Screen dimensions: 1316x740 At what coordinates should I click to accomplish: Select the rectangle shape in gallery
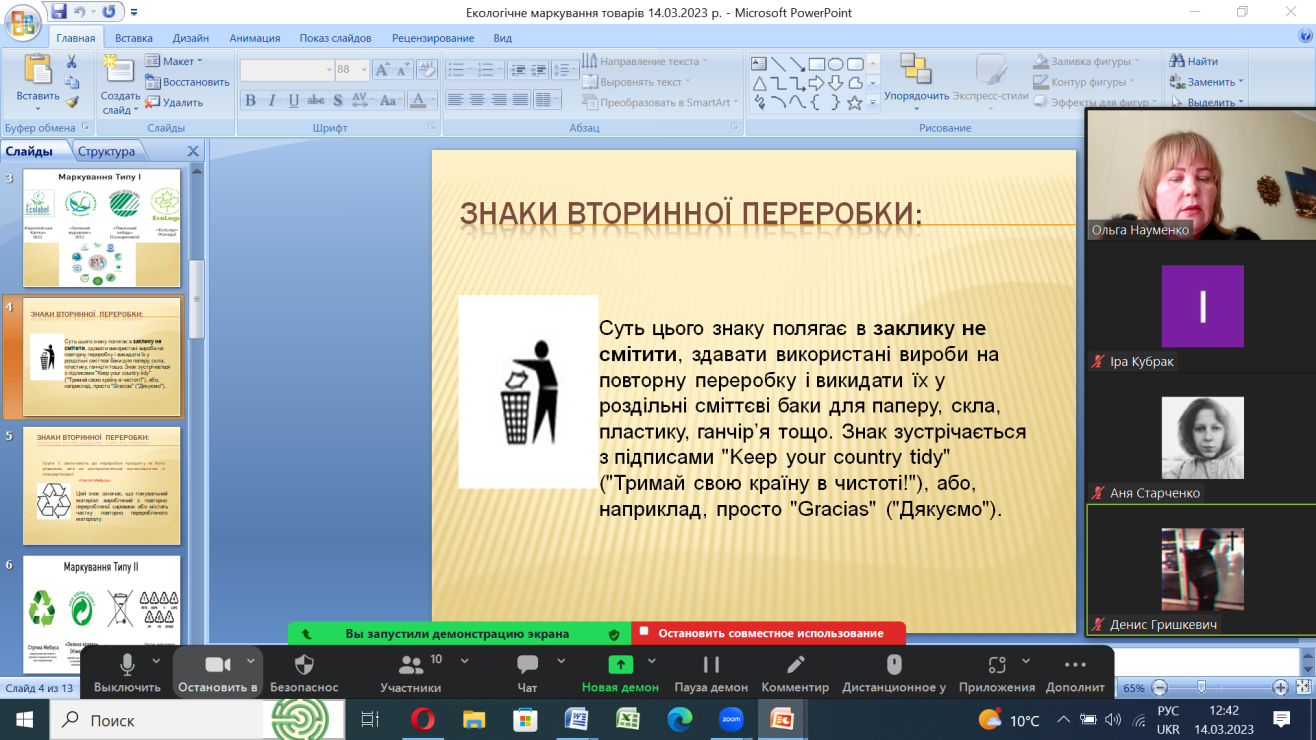pos(816,64)
